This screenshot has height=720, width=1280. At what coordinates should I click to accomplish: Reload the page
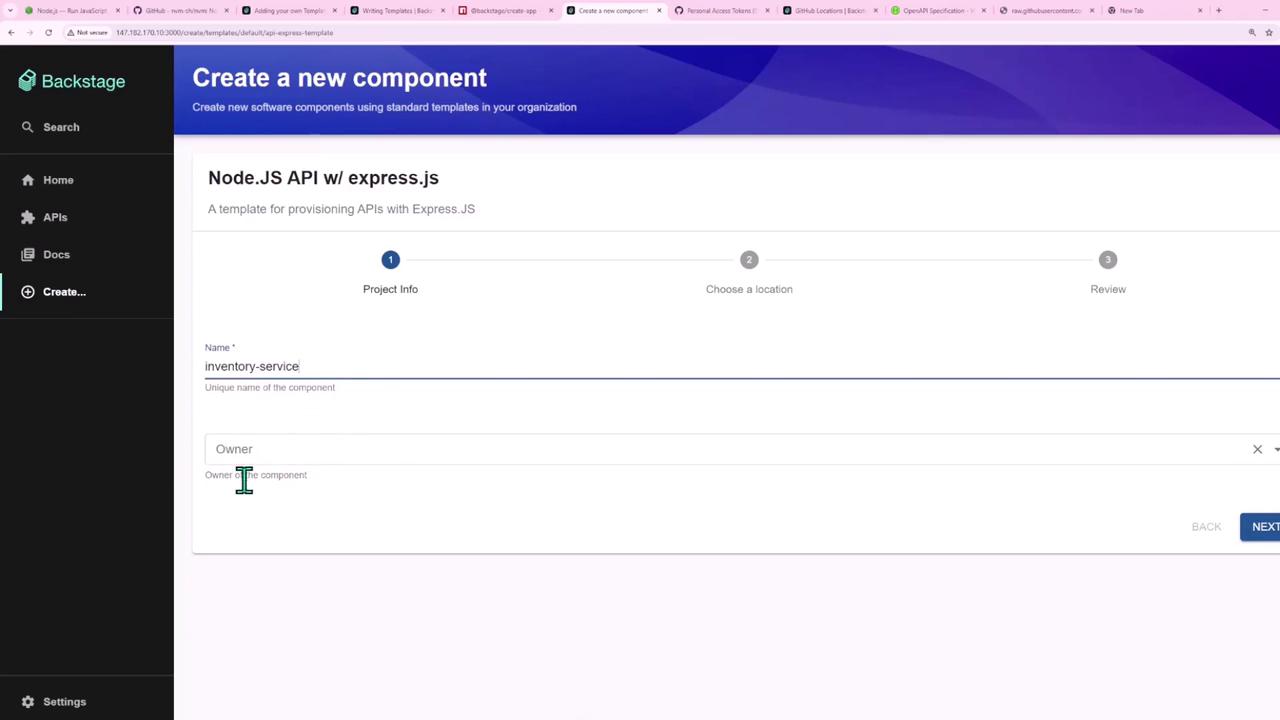[x=48, y=32]
